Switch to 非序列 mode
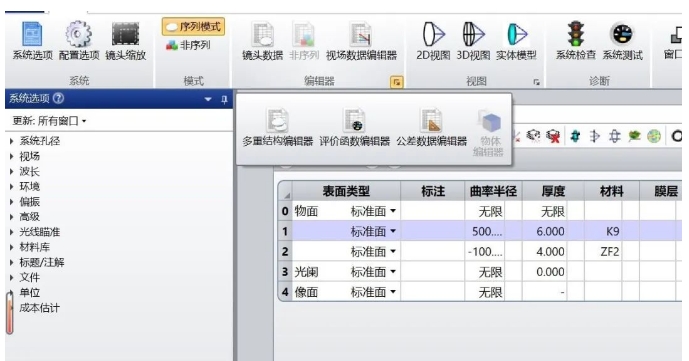Viewport: 689px width, 361px height. (x=188, y=45)
